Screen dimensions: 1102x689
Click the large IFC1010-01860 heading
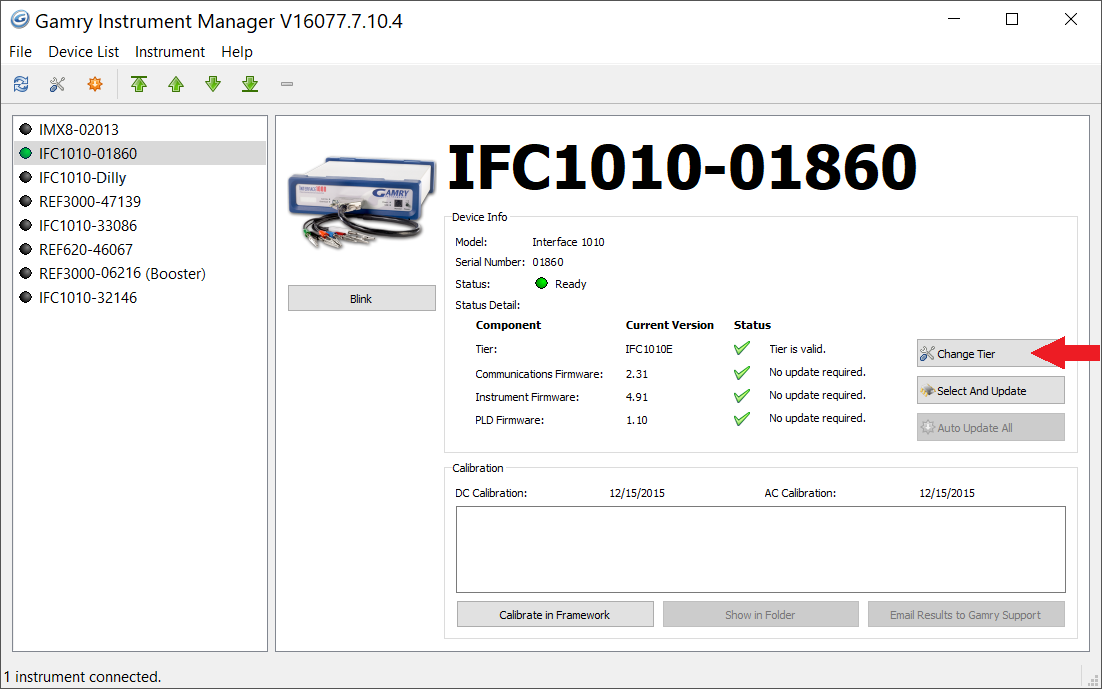tap(682, 167)
